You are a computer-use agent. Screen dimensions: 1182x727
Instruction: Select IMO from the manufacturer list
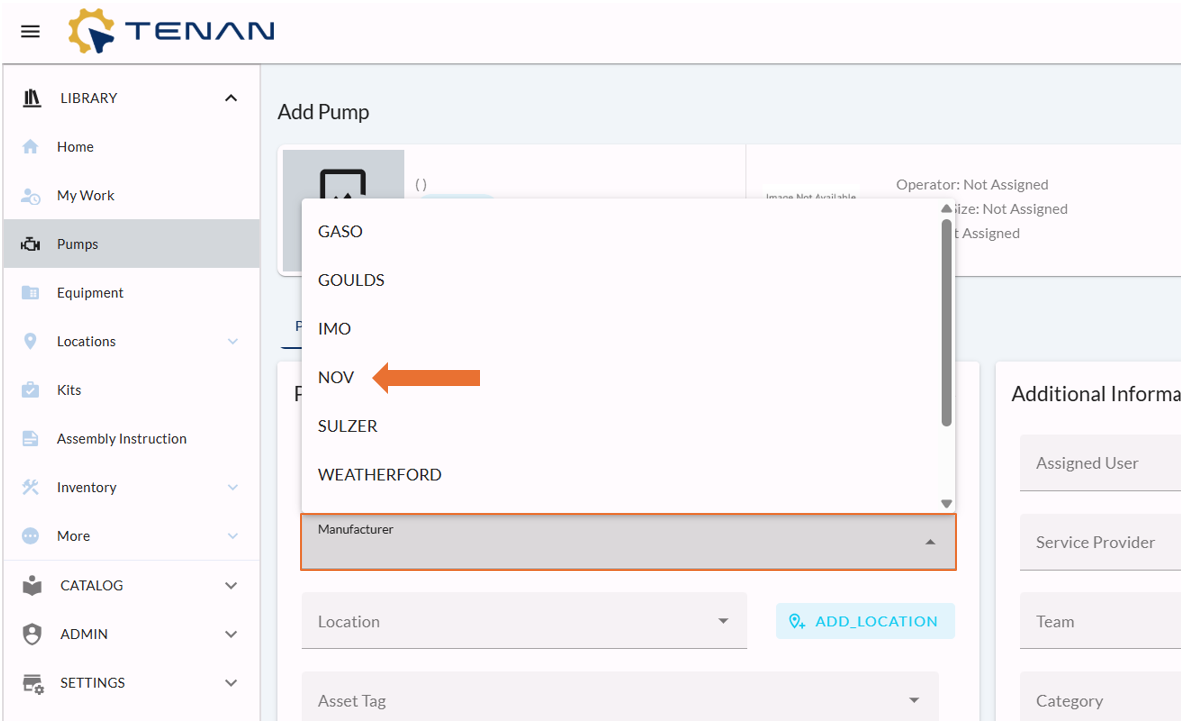point(622,329)
